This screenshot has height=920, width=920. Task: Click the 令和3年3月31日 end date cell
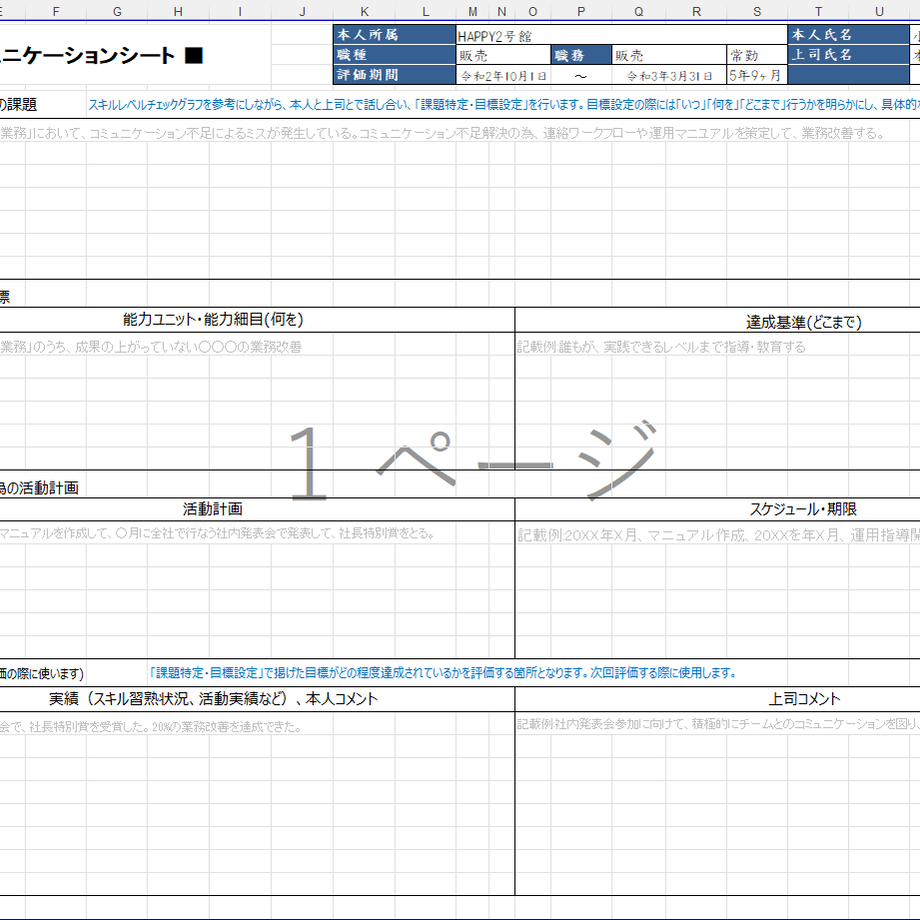coord(669,75)
